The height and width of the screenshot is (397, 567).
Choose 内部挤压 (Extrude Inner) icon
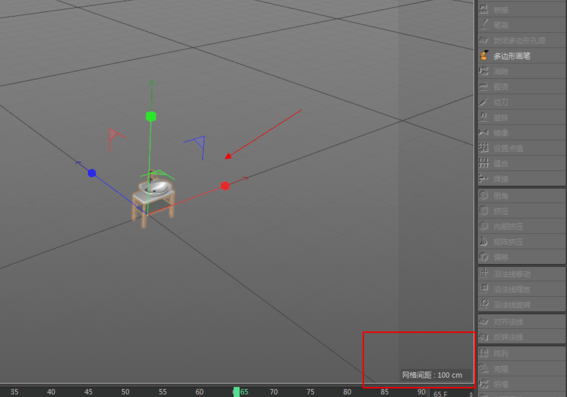pyautogui.click(x=483, y=226)
